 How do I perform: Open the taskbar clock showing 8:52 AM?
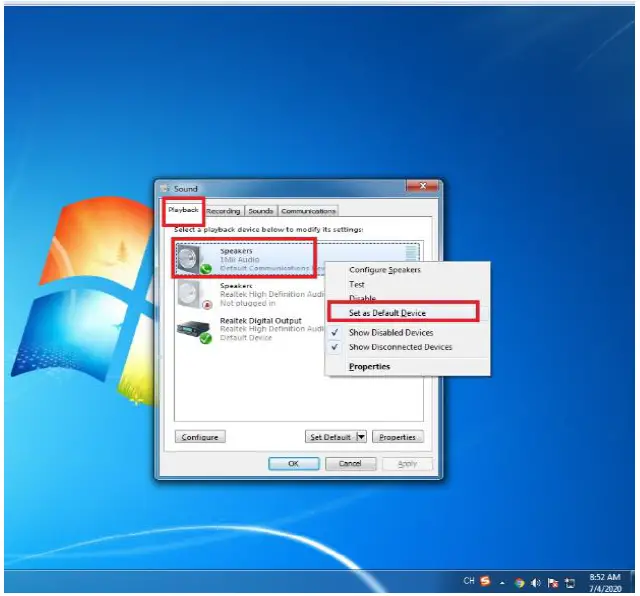pyautogui.click(x=605, y=583)
